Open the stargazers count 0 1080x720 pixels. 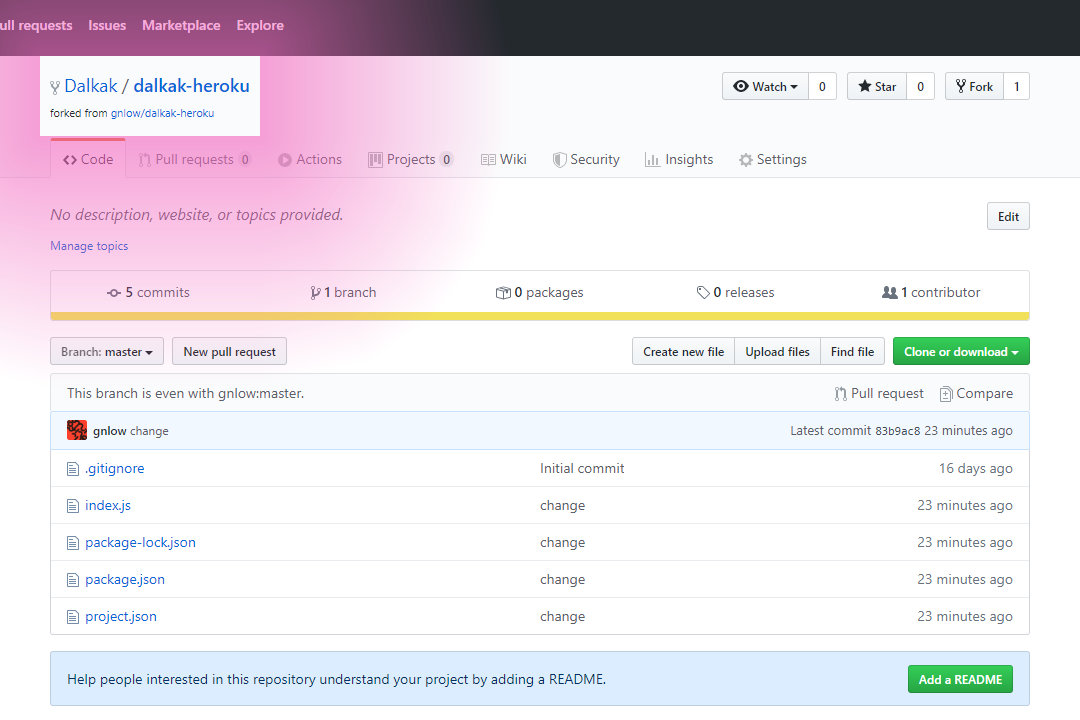tap(920, 86)
